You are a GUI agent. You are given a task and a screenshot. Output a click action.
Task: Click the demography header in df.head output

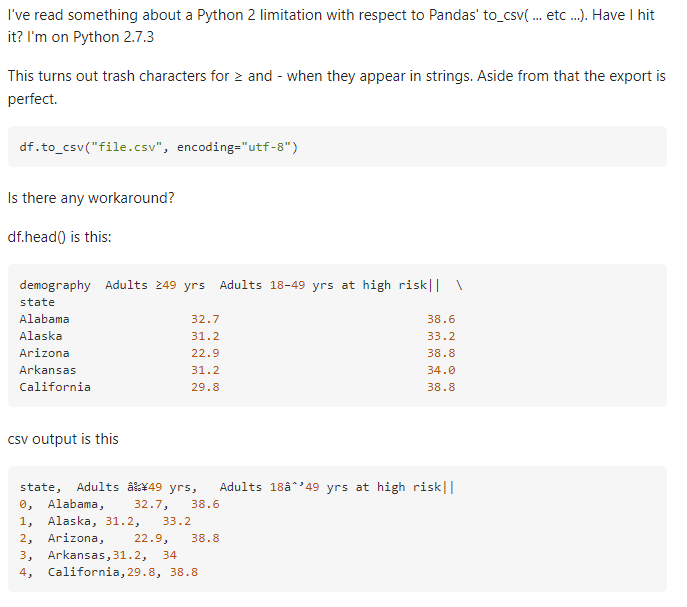[55, 285]
